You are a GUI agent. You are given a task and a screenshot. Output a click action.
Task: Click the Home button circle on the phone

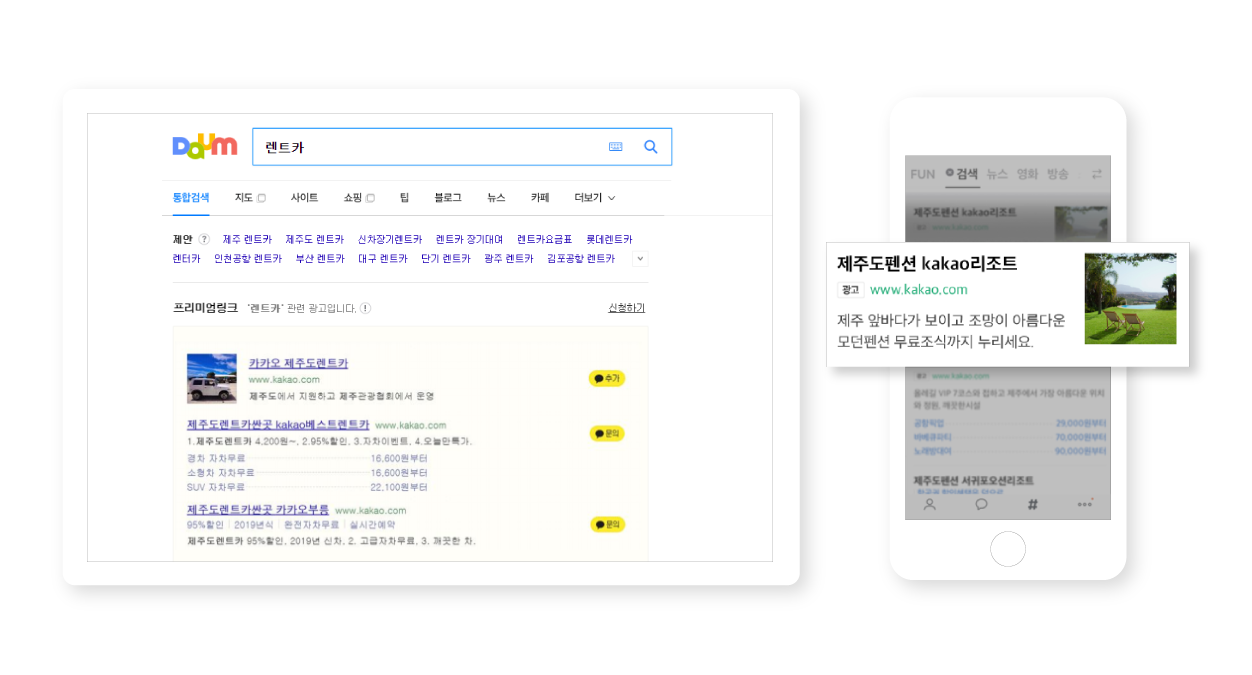1008,549
